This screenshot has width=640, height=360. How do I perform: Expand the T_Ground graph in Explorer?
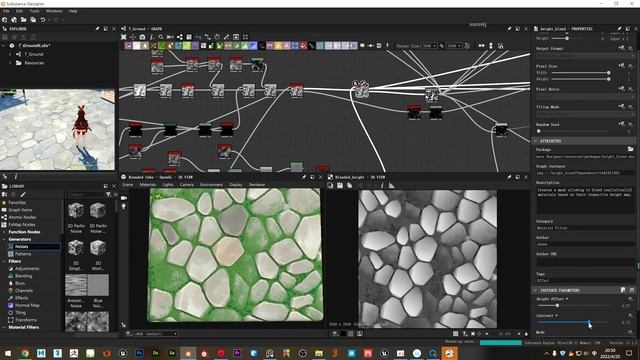pos(10,54)
